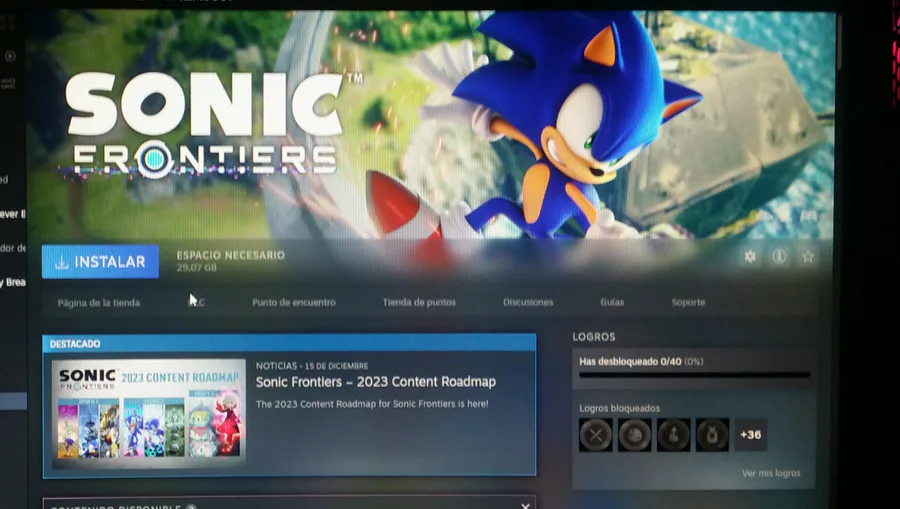Select the second locked achievement icon

635,434
